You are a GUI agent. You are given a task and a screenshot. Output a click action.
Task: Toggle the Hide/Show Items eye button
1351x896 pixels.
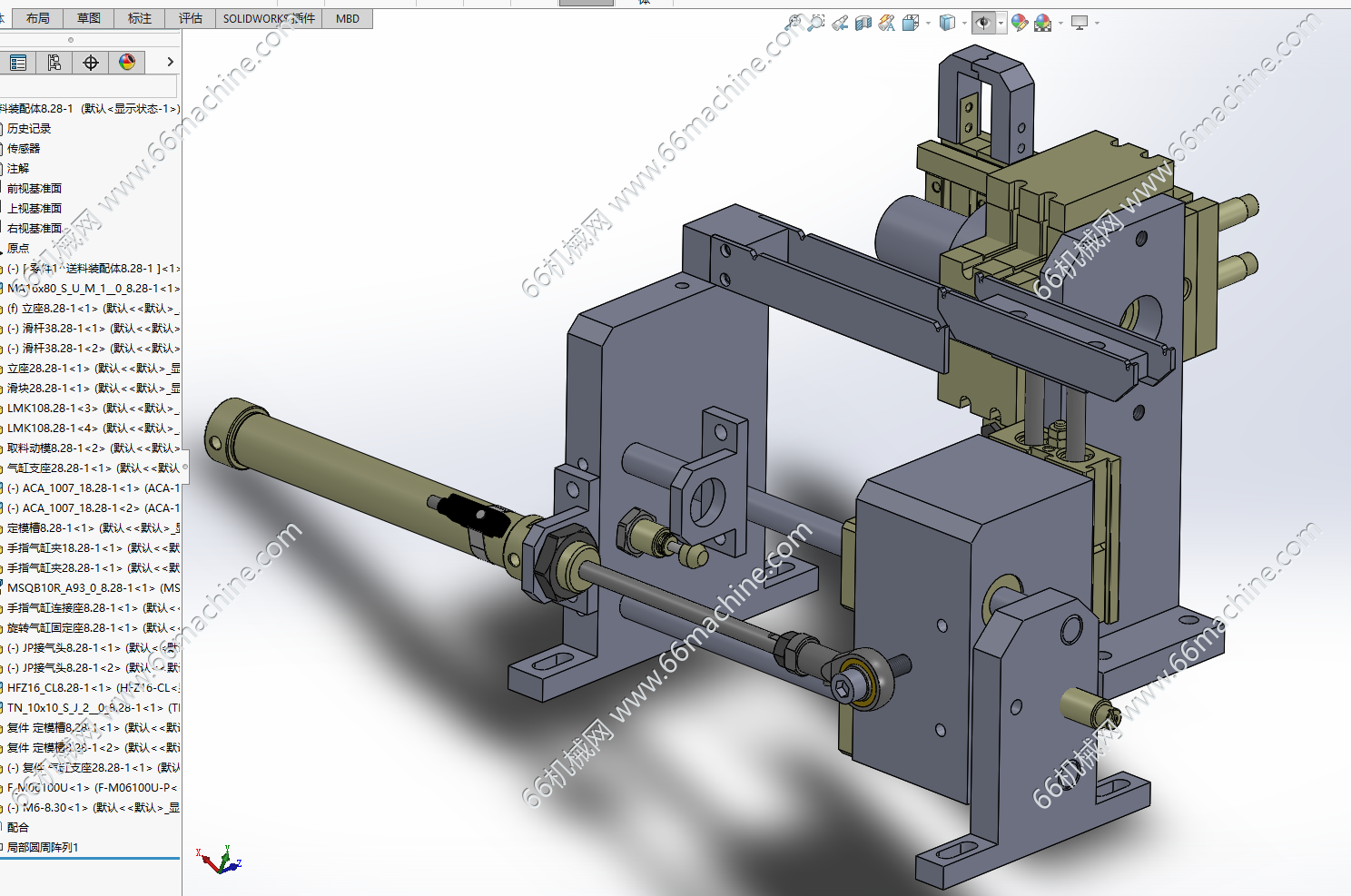tap(983, 23)
